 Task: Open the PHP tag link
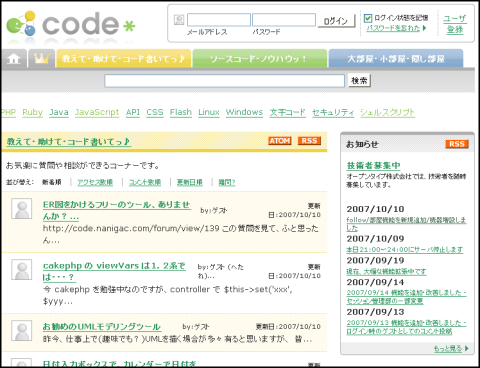click(x=8, y=112)
